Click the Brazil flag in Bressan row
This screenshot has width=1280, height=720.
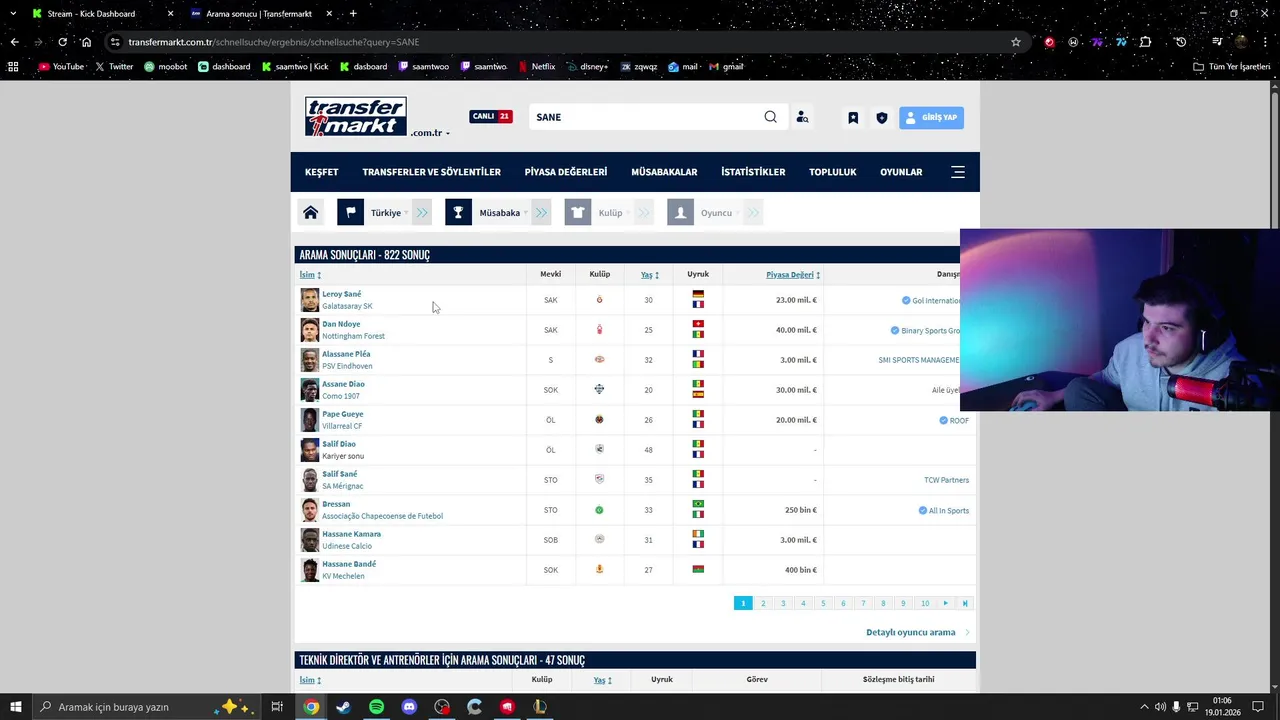tap(698, 505)
